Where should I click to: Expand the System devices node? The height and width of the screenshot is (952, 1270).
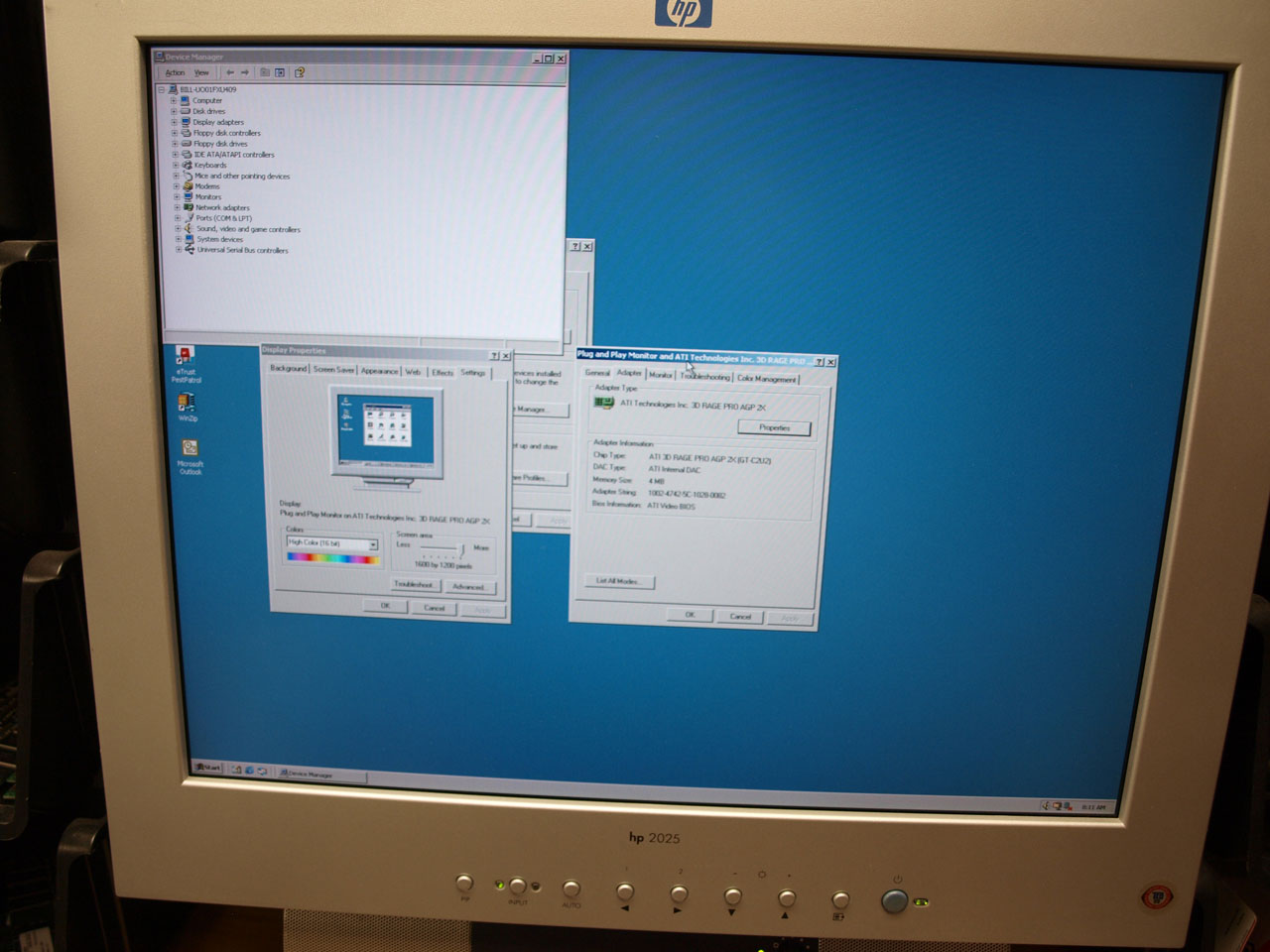(x=179, y=239)
